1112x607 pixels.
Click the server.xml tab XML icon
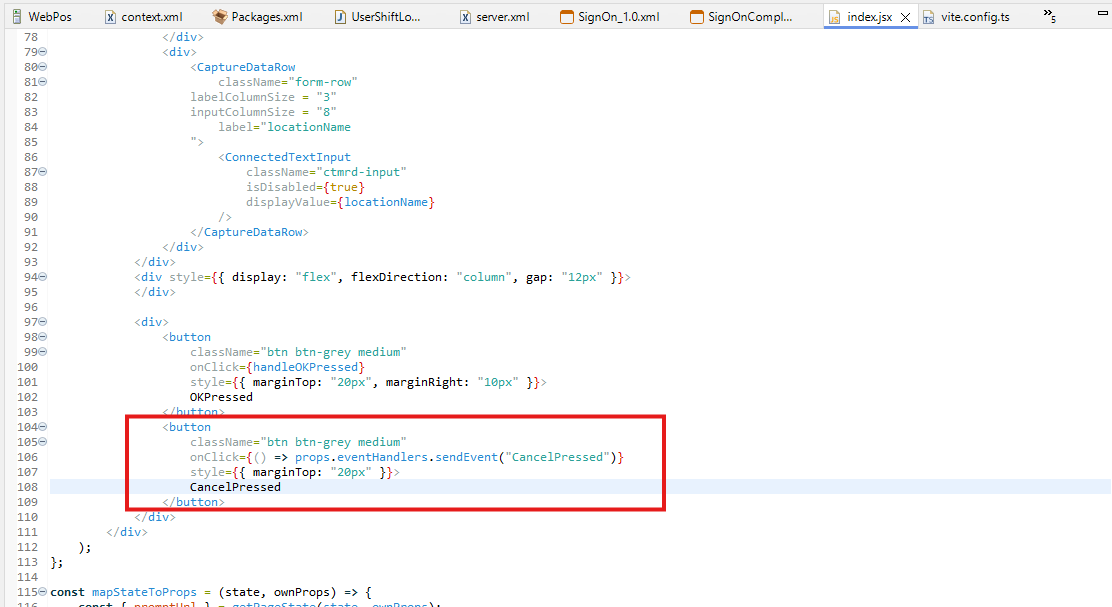(466, 17)
